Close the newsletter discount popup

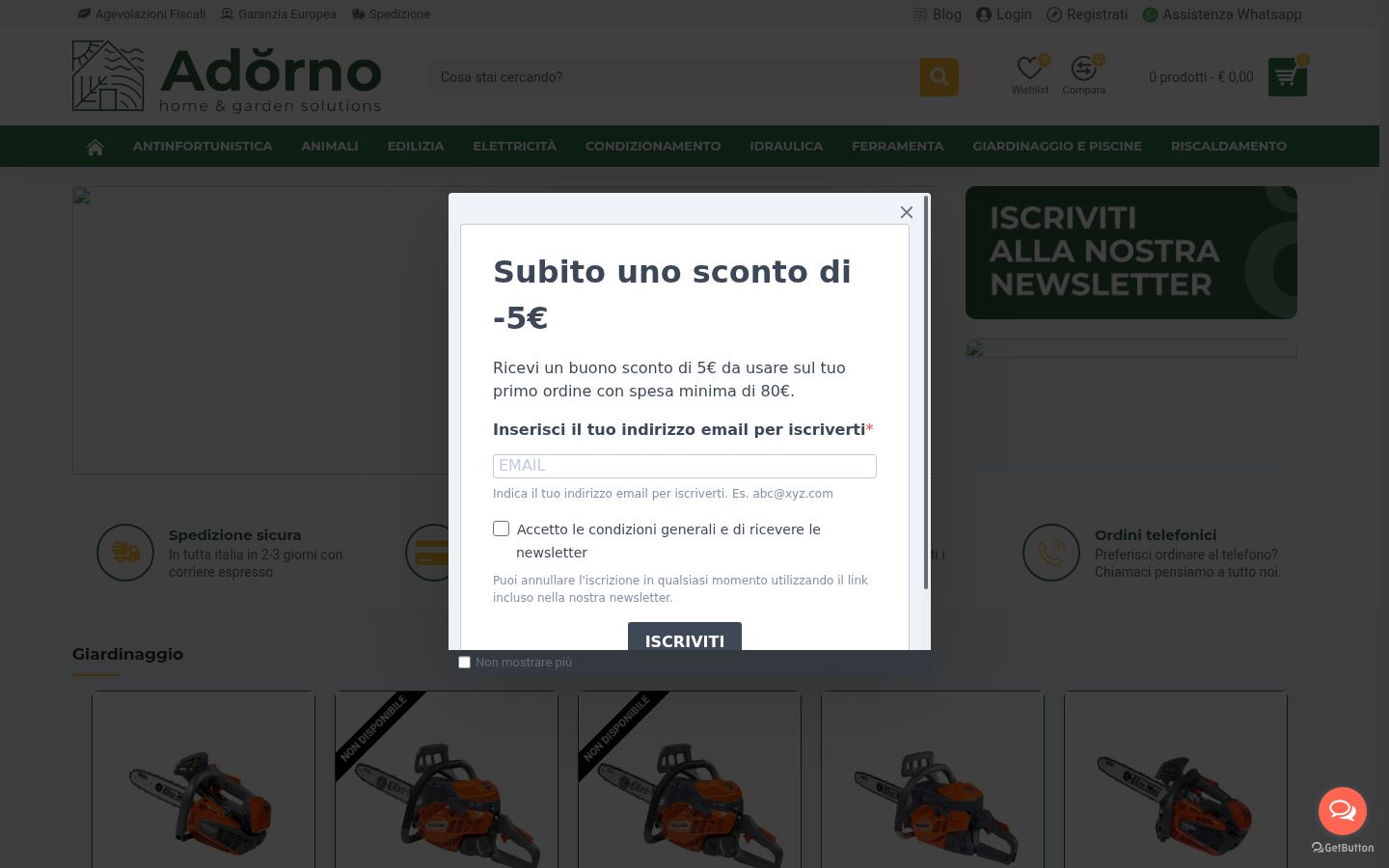click(906, 212)
